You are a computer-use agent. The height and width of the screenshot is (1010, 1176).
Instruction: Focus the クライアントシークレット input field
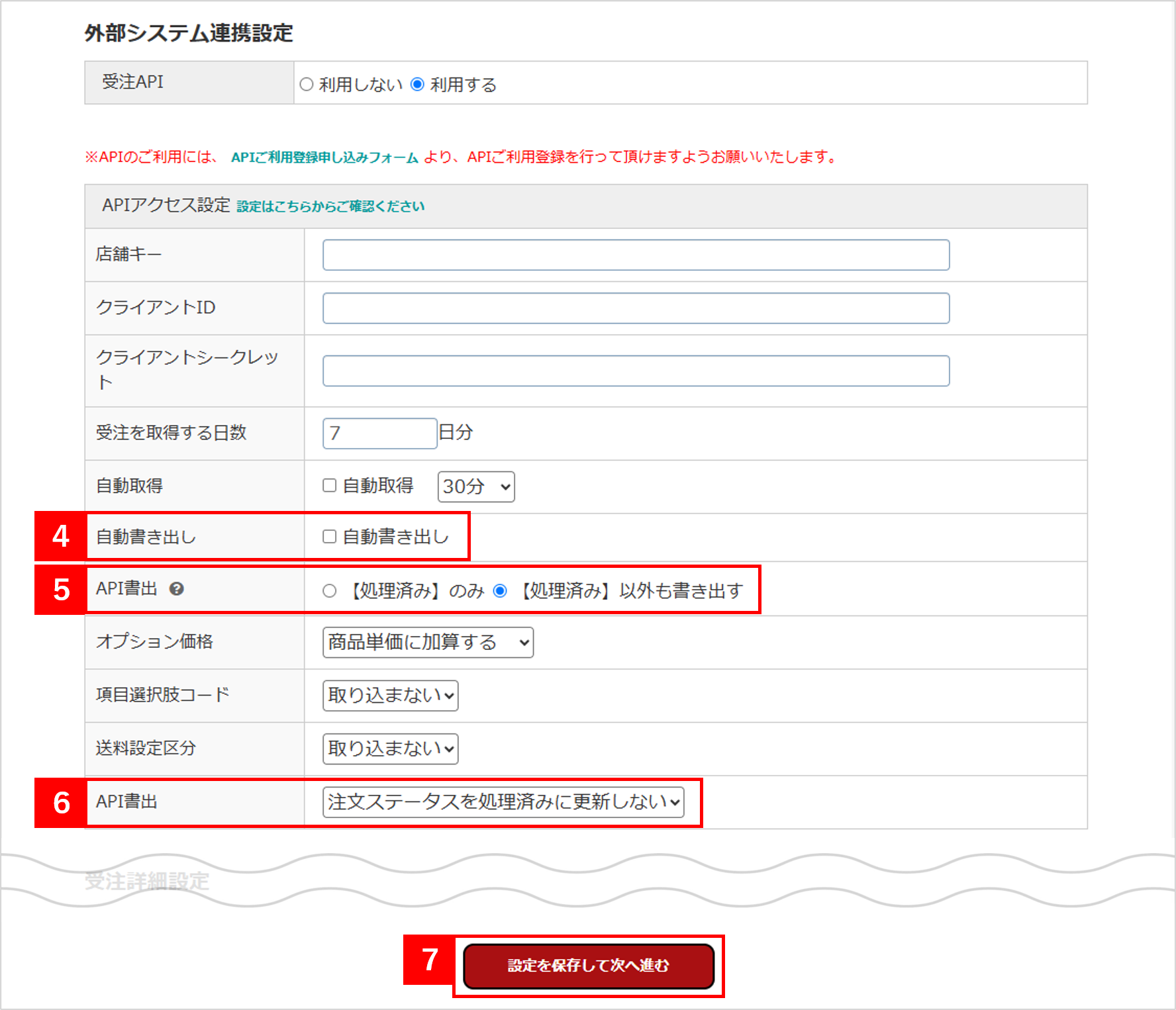click(636, 371)
